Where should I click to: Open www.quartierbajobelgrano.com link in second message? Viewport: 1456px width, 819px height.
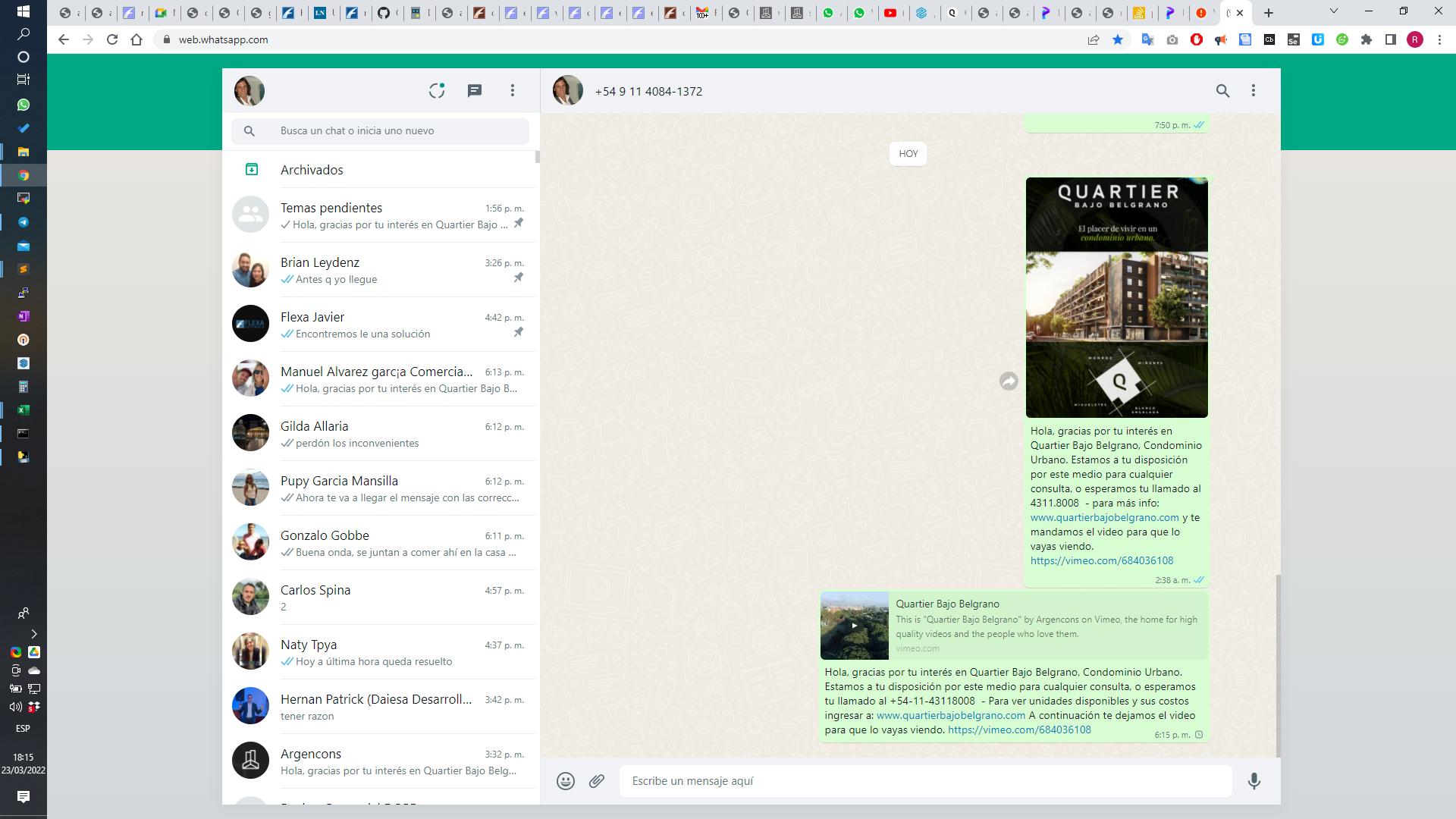951,716
